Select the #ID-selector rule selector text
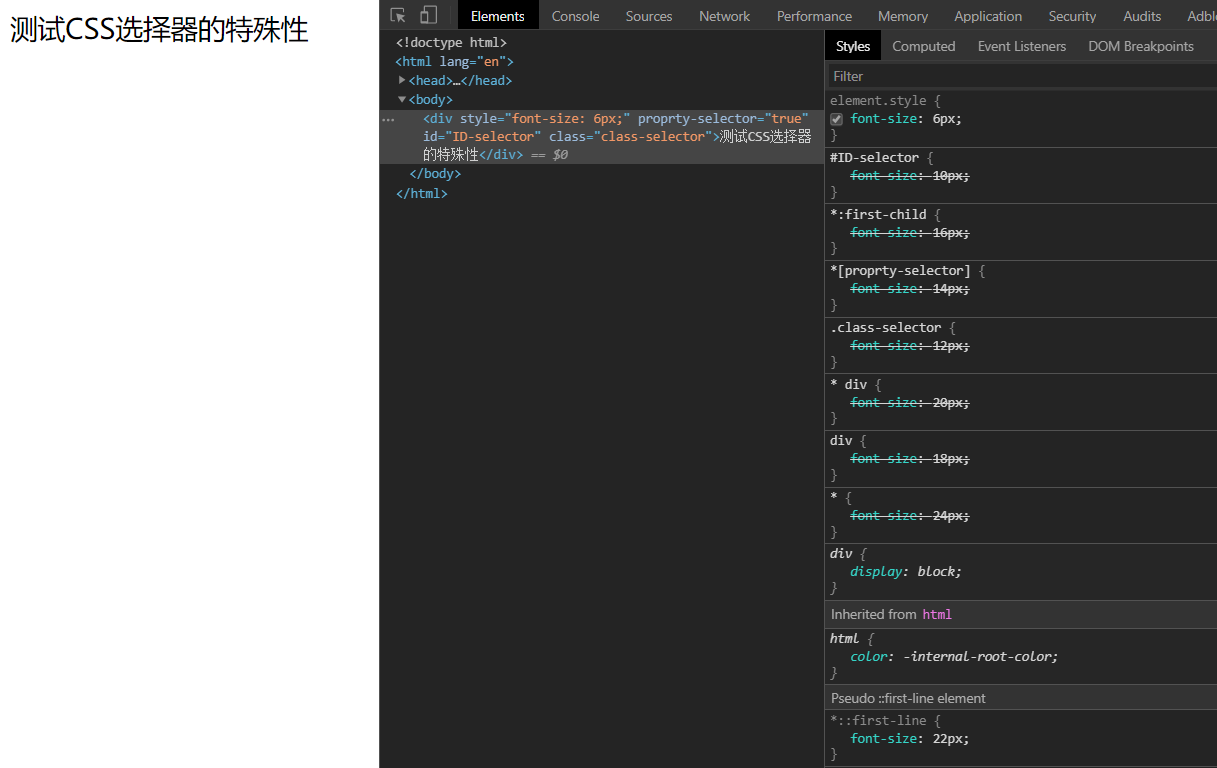 [874, 157]
